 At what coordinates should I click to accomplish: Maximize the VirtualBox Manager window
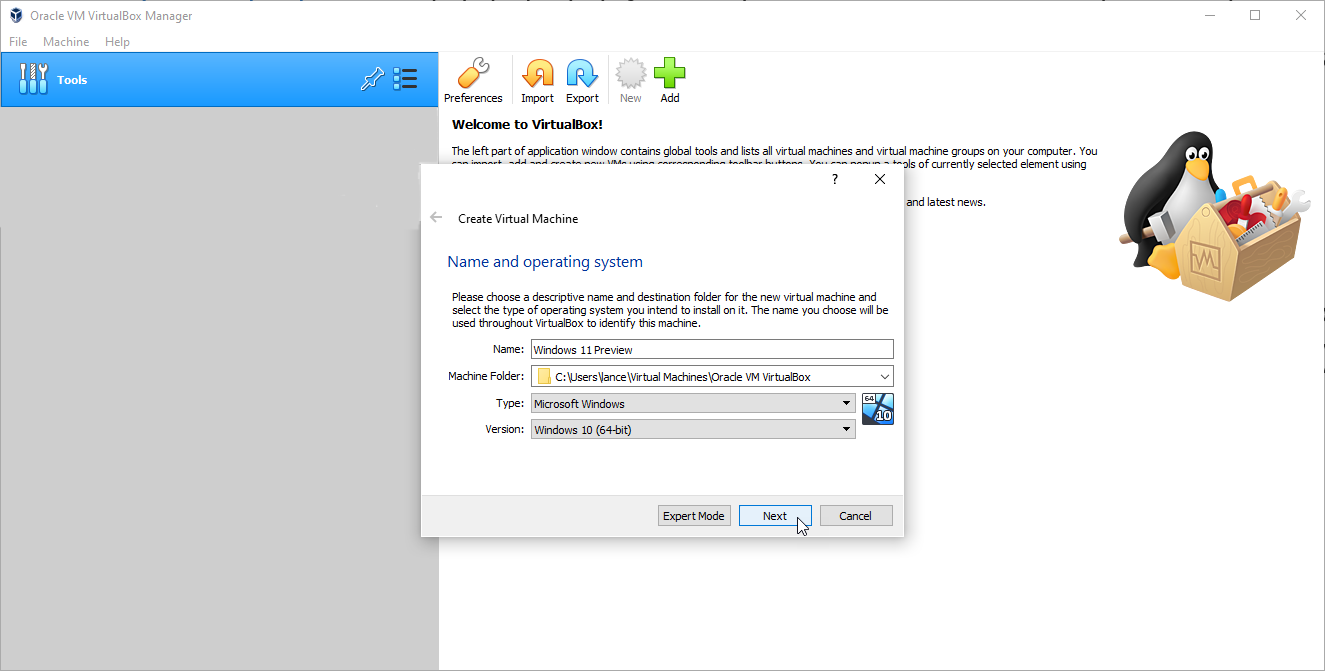click(1255, 15)
